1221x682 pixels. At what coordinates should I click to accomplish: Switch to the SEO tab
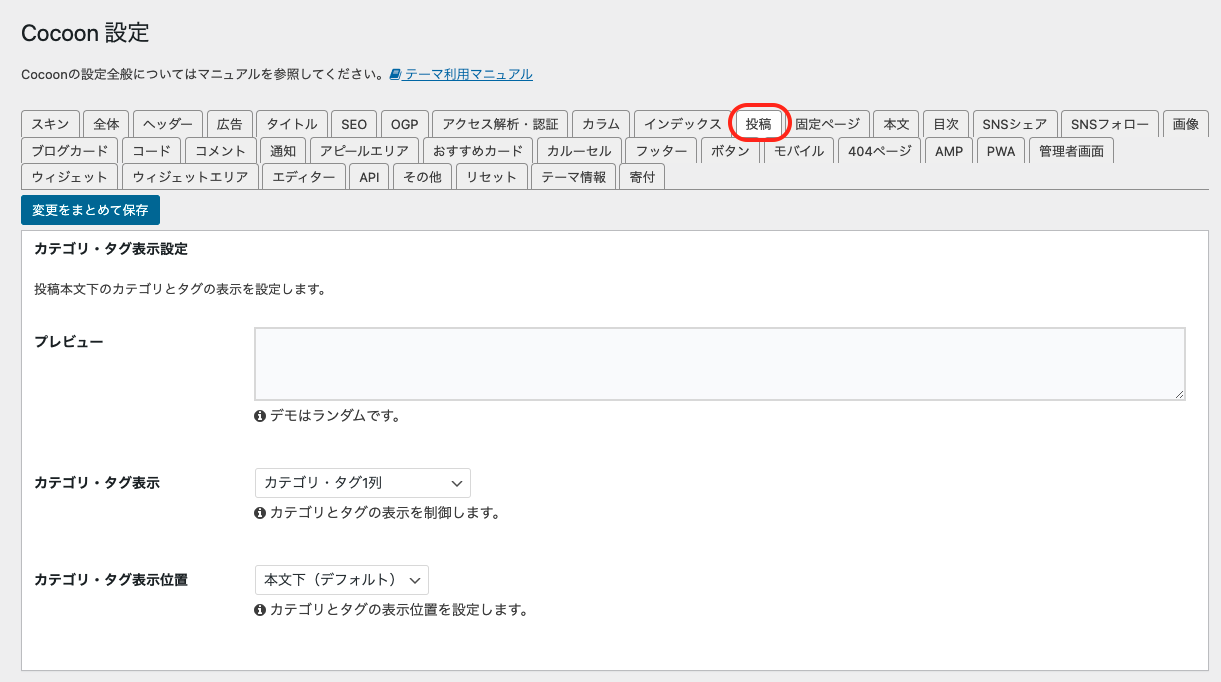354,124
